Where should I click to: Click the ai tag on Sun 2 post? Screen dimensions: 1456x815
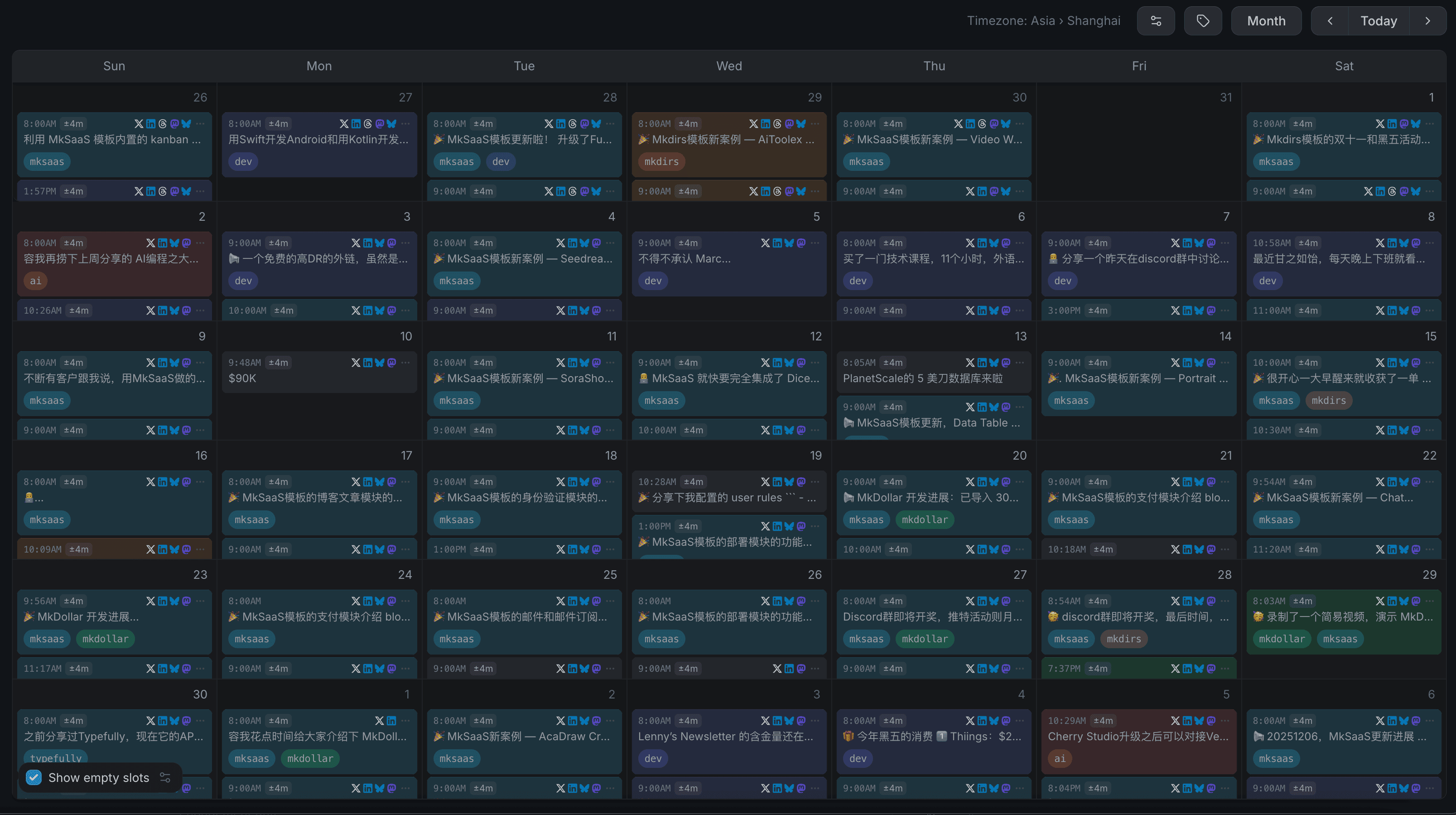tap(36, 281)
